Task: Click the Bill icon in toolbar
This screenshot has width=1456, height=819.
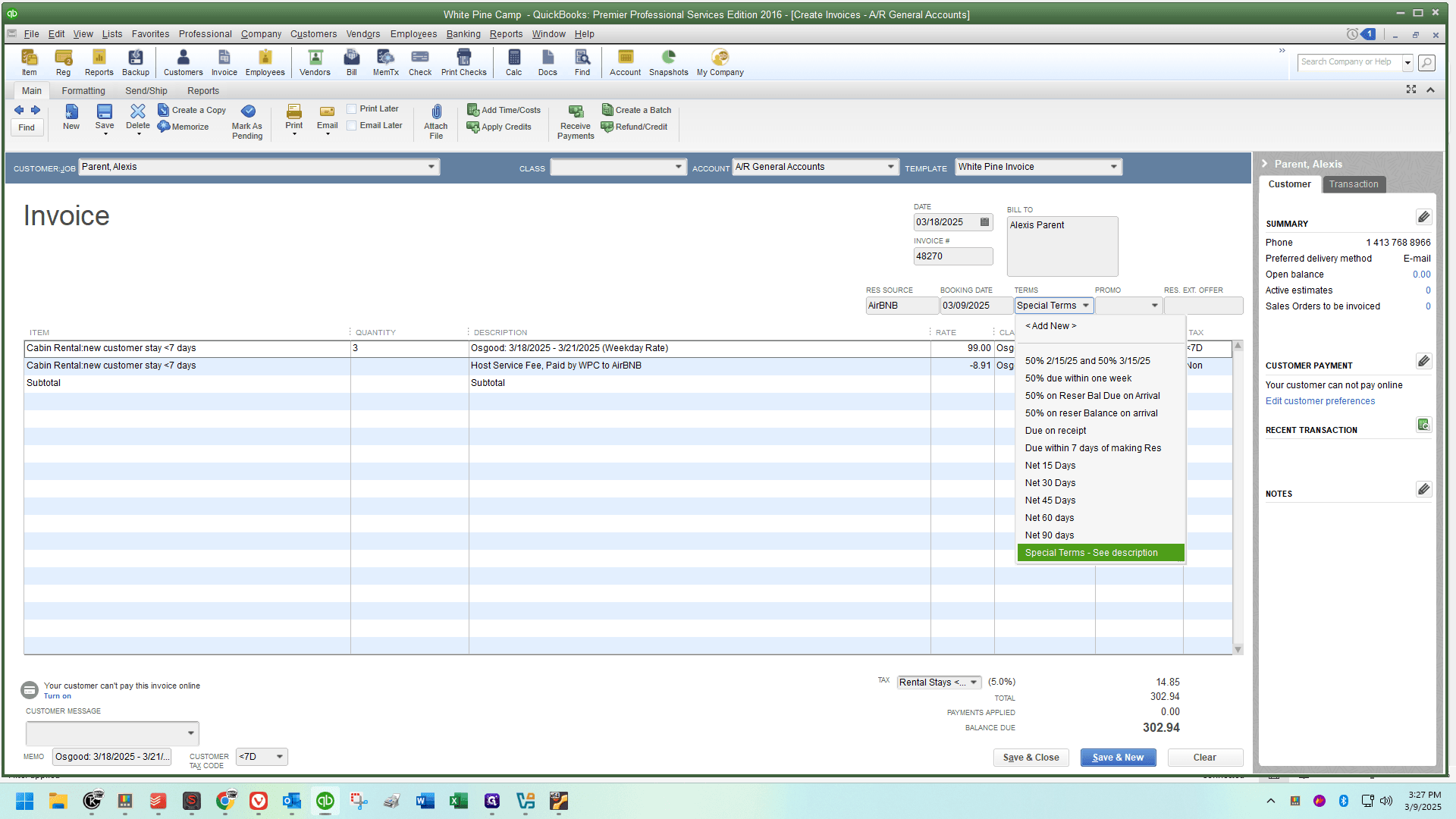Action: coord(352,62)
